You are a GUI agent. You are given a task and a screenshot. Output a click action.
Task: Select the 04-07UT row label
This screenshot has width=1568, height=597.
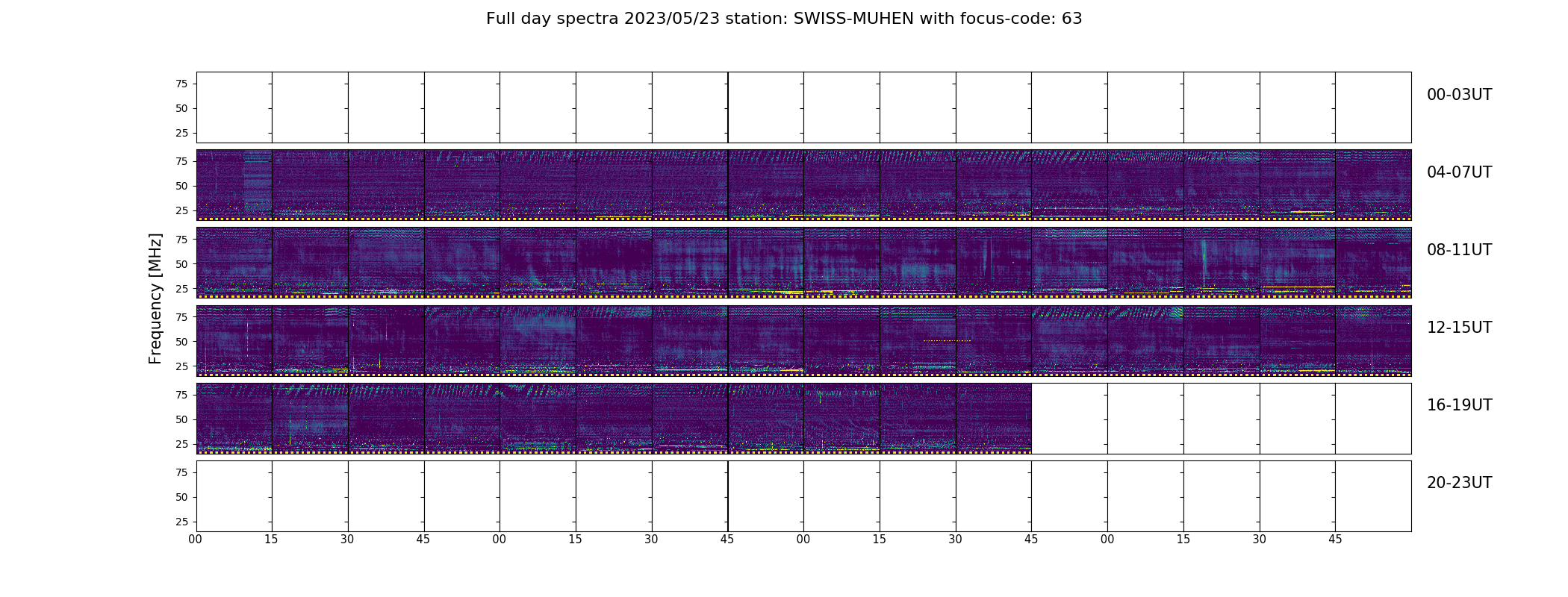point(1459,172)
